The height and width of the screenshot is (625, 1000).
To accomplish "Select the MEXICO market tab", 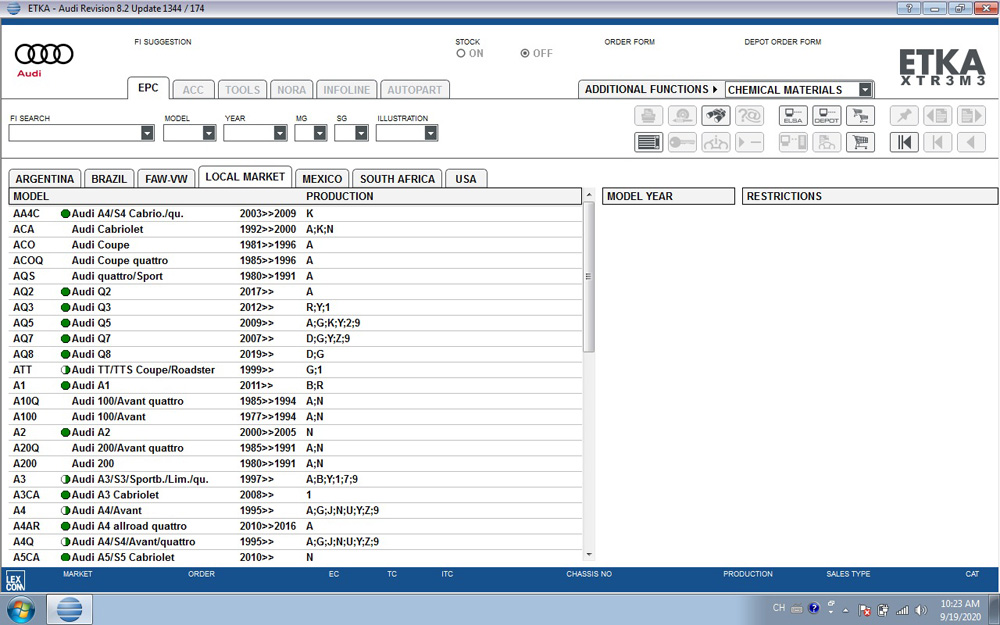I will coord(322,179).
